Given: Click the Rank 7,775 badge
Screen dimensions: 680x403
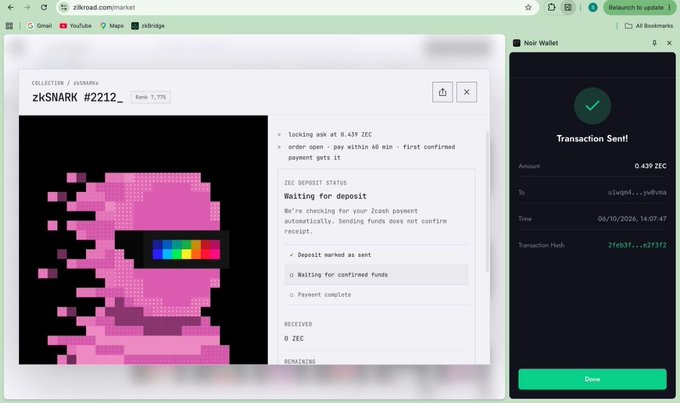Looking at the screenshot, I should pyautogui.click(x=150, y=97).
